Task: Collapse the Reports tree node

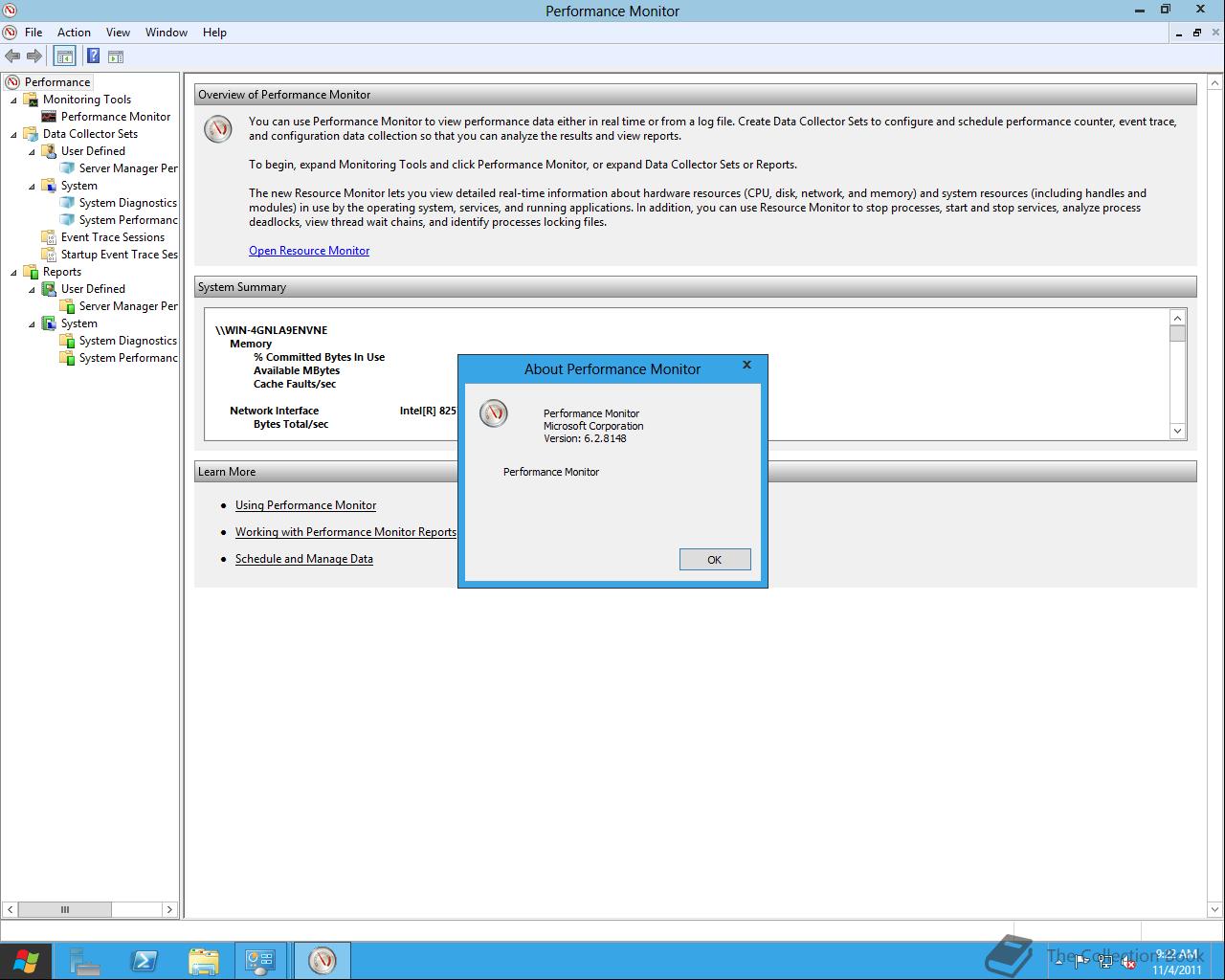Action: pyautogui.click(x=13, y=272)
